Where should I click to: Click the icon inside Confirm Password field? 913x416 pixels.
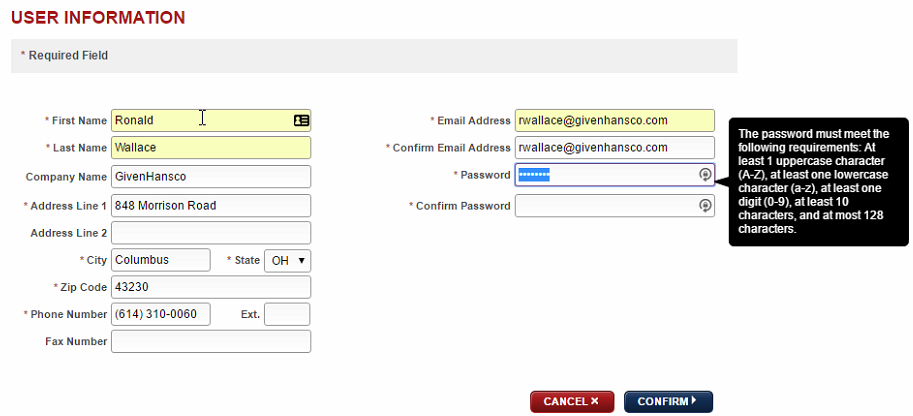point(705,206)
